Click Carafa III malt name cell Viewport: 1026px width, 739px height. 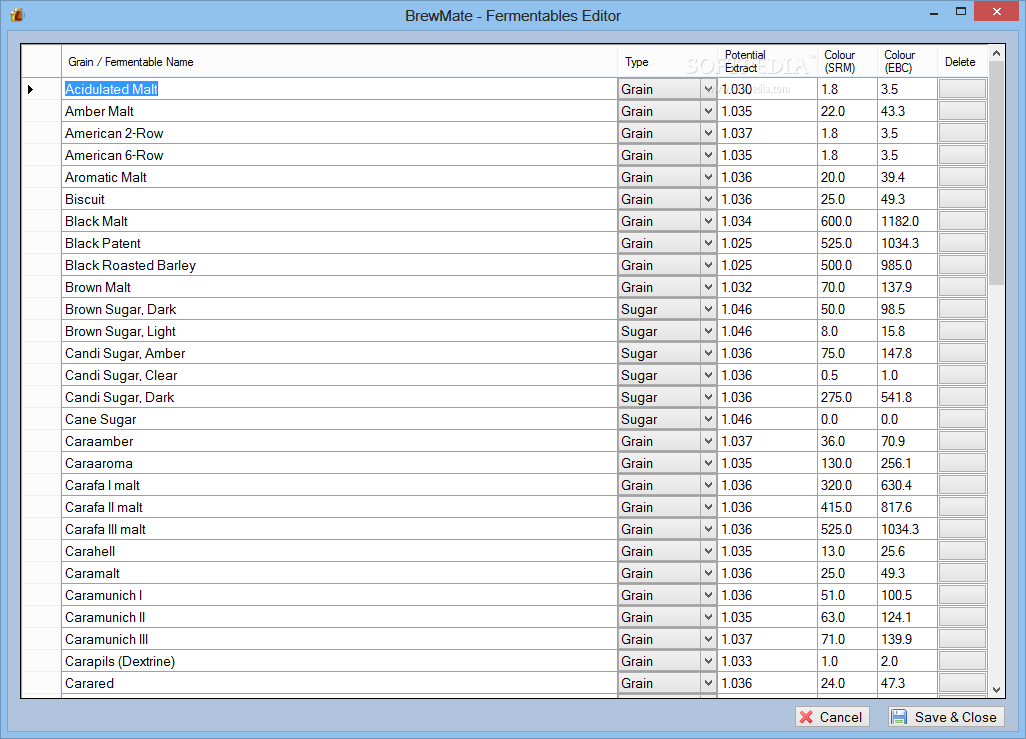[339, 530]
